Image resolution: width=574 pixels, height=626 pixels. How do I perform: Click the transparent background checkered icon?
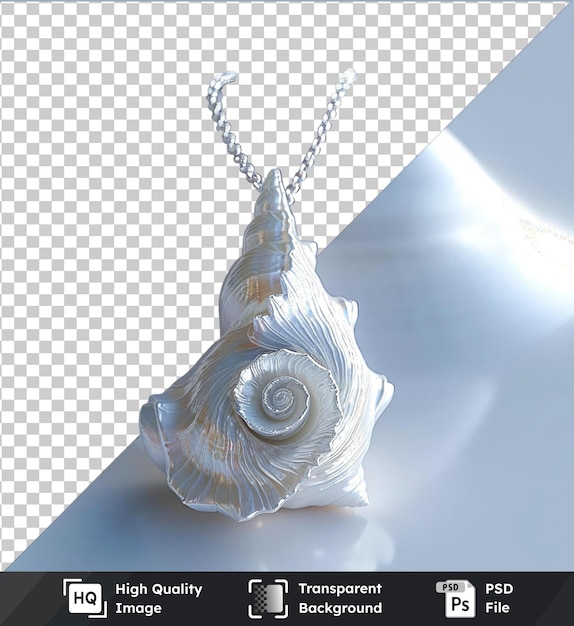268,598
